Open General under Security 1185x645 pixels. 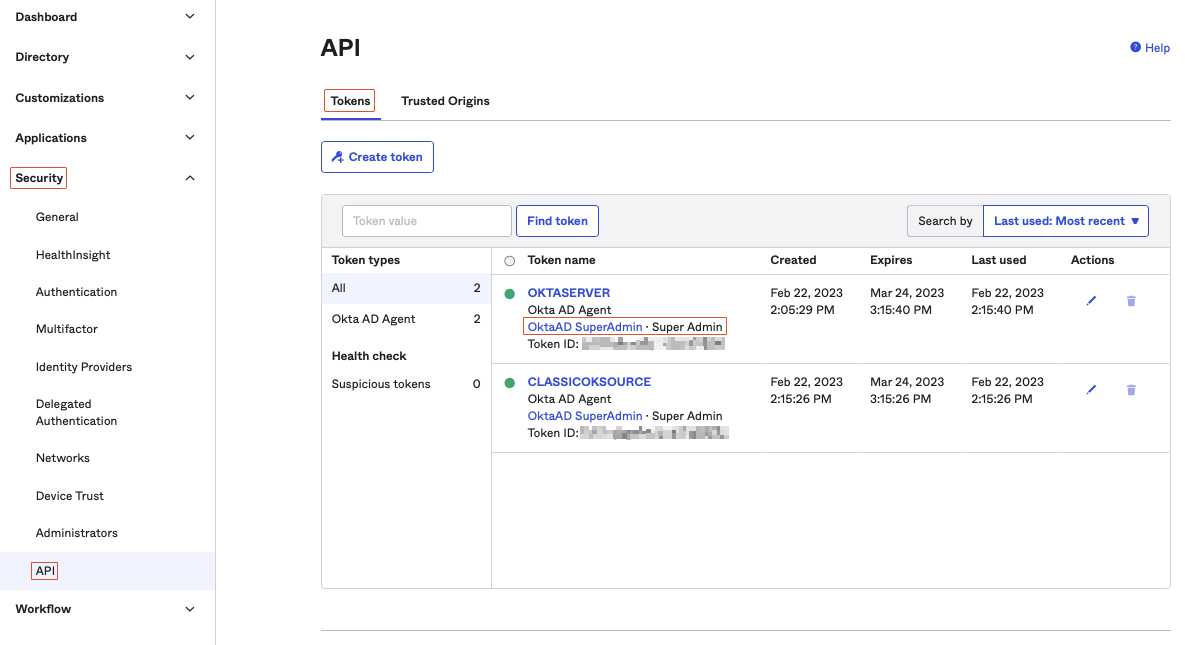57,217
